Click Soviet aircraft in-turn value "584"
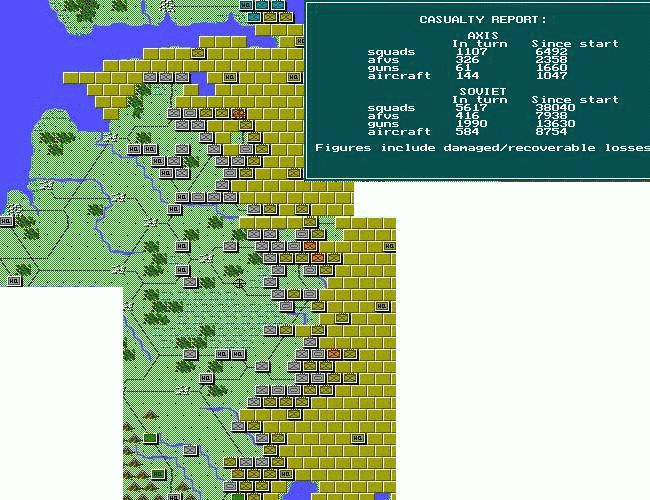The width and height of the screenshot is (650, 500). tap(467, 131)
